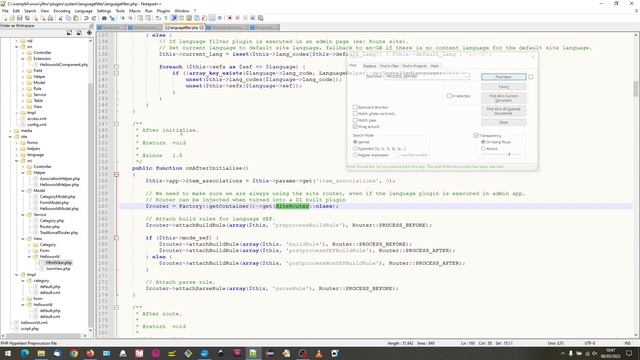The height and width of the screenshot is (360, 640).
Task: Click the Save toolbar icon
Action: pos(20,18)
